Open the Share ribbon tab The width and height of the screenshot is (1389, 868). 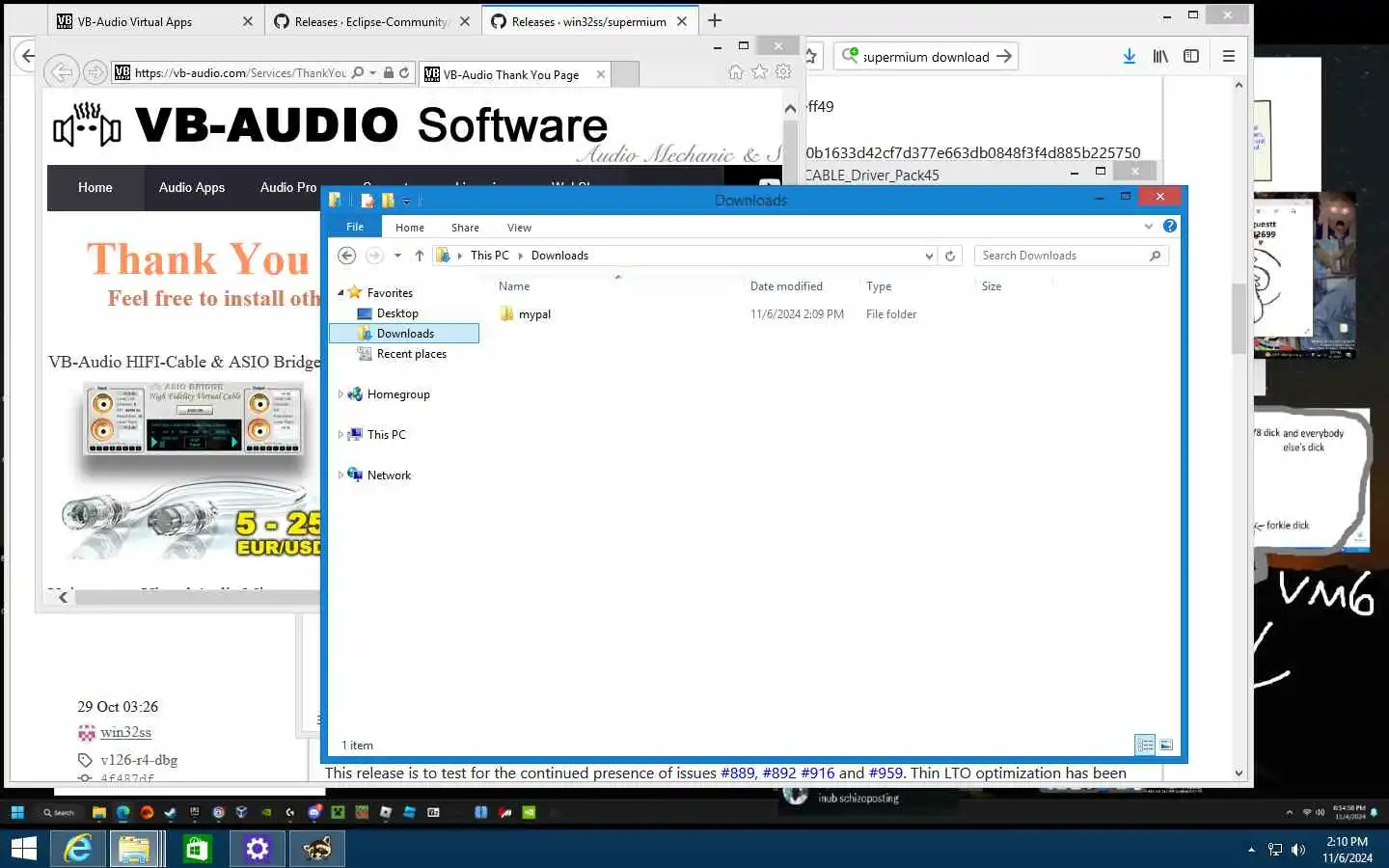(465, 228)
